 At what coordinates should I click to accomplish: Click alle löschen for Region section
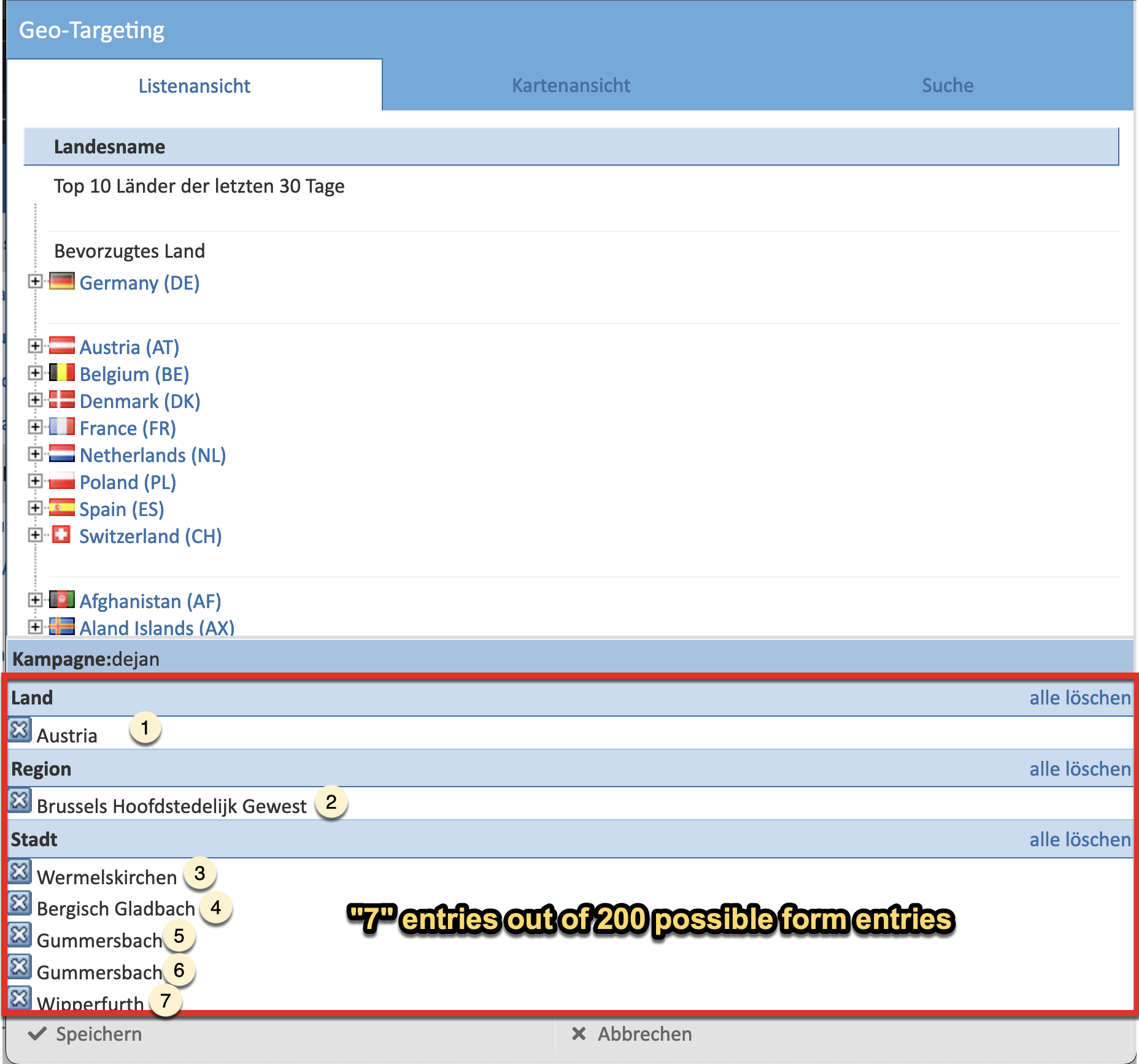point(1080,769)
